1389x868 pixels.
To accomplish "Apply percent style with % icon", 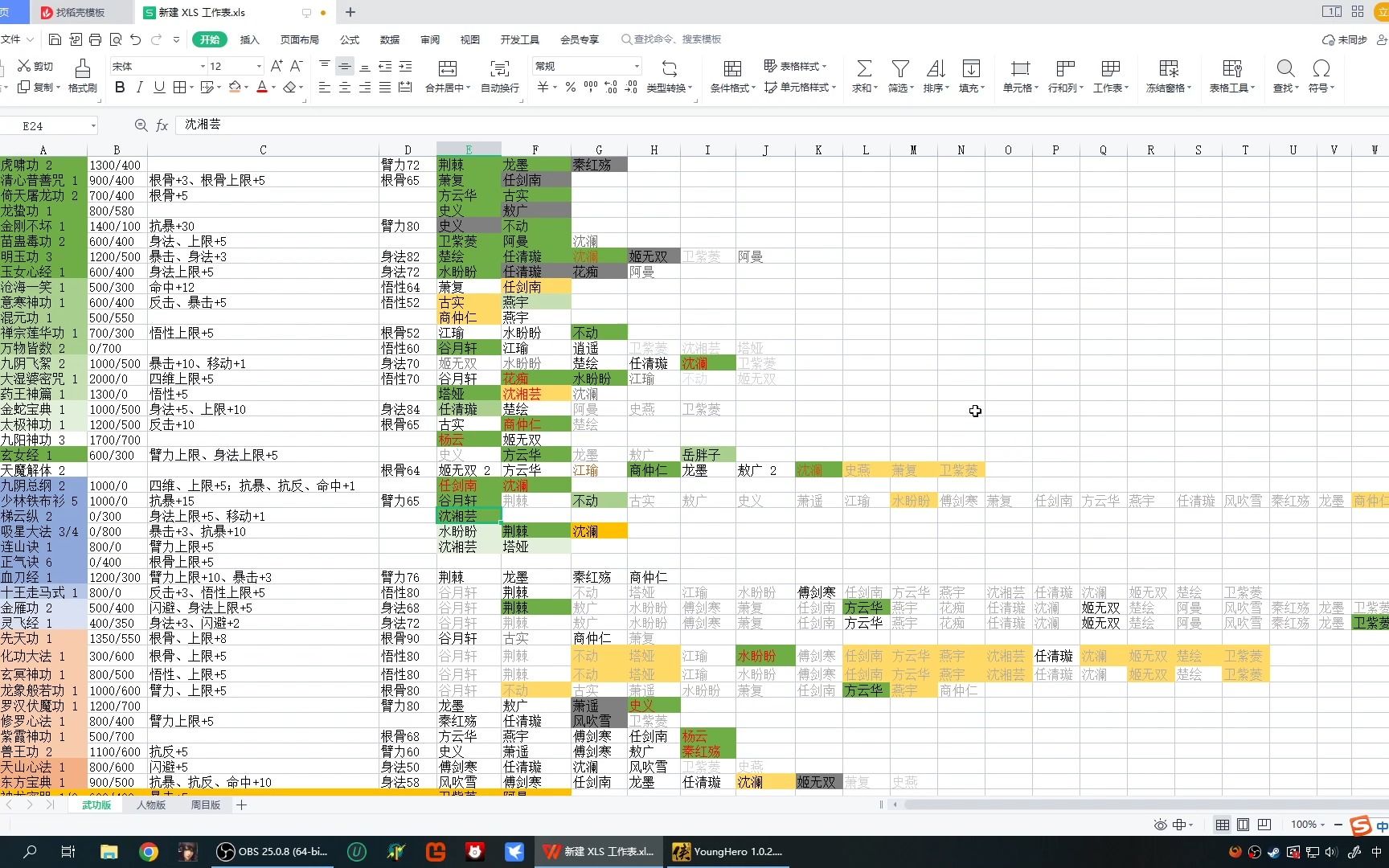I will click(x=570, y=87).
